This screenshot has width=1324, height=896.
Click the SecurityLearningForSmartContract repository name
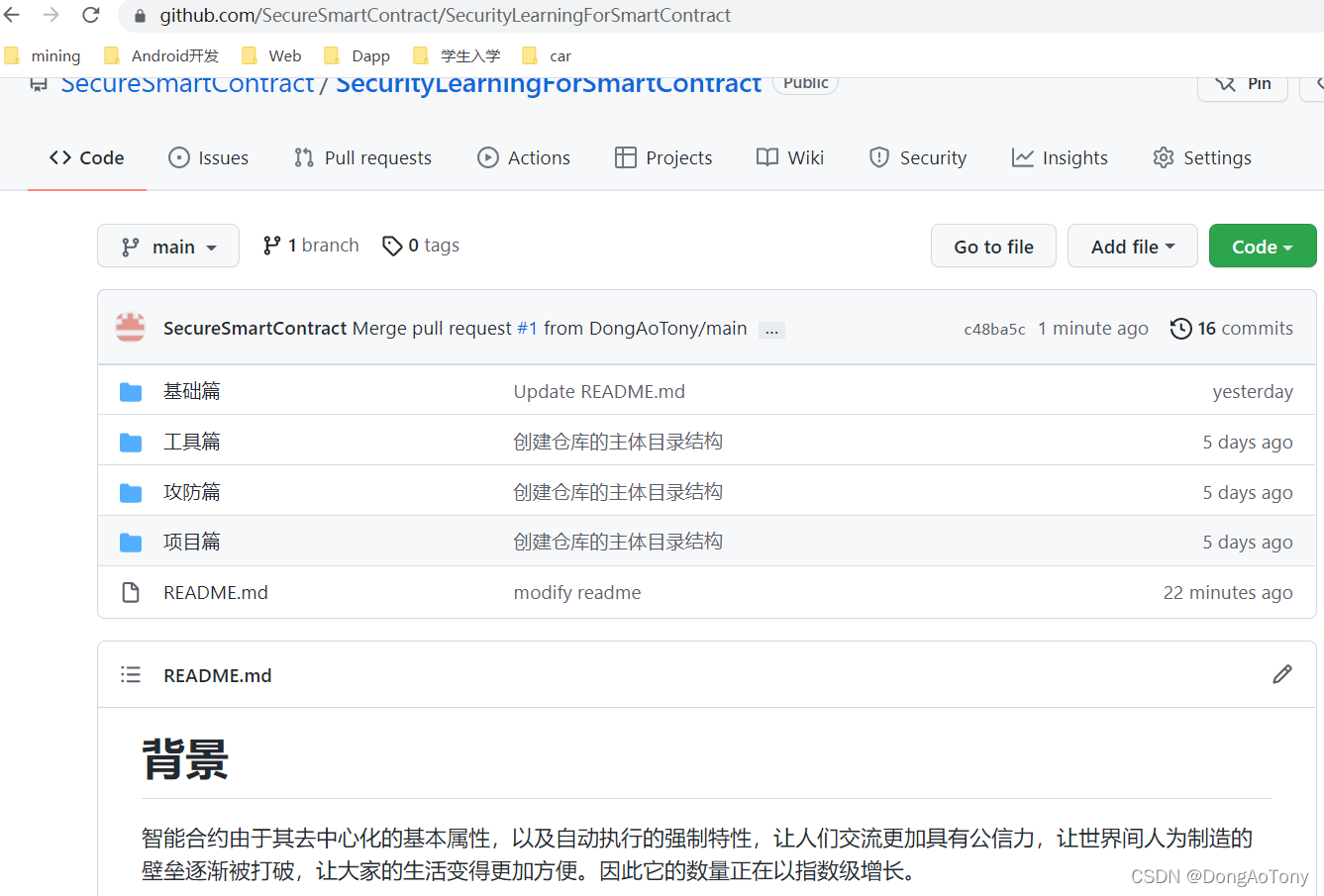[x=549, y=85]
